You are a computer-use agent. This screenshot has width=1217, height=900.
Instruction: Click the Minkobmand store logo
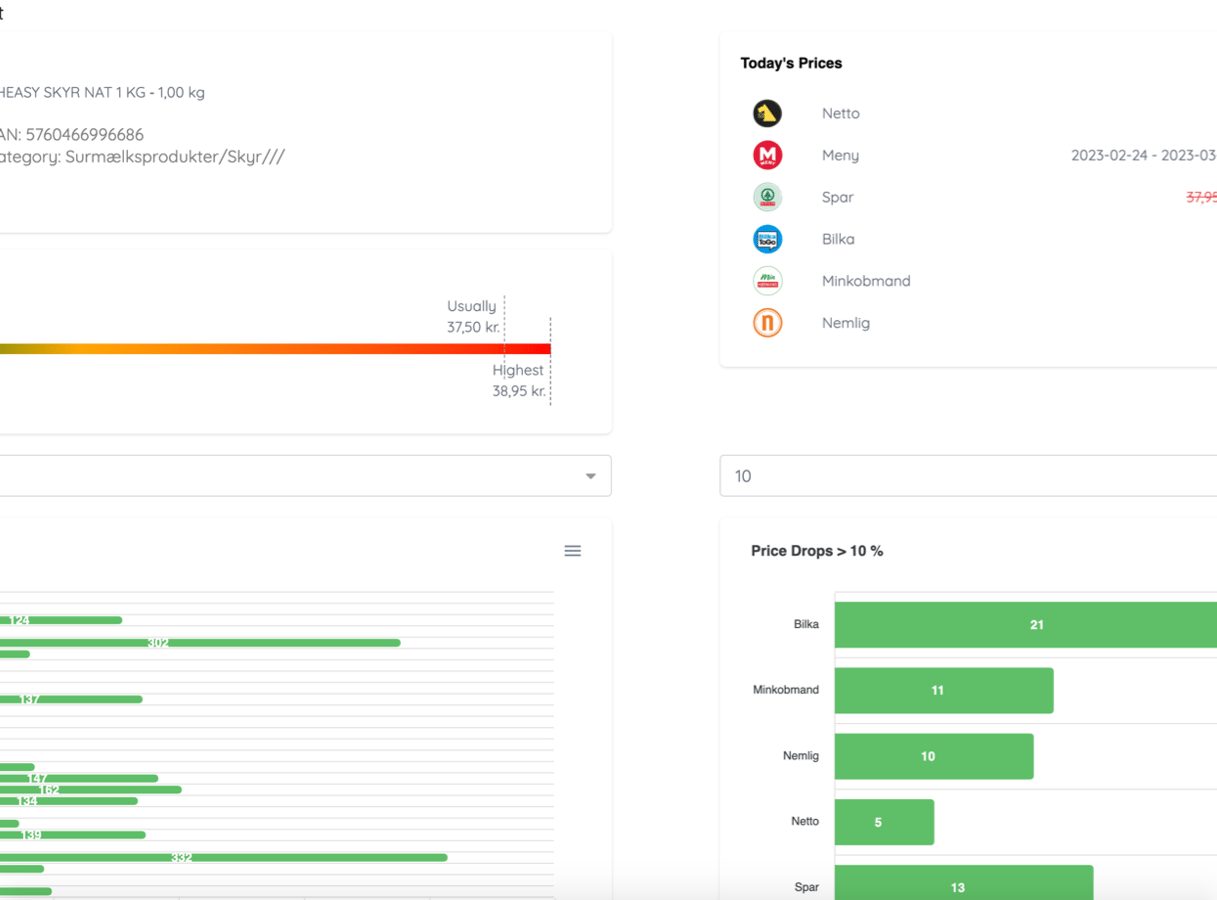[767, 281]
